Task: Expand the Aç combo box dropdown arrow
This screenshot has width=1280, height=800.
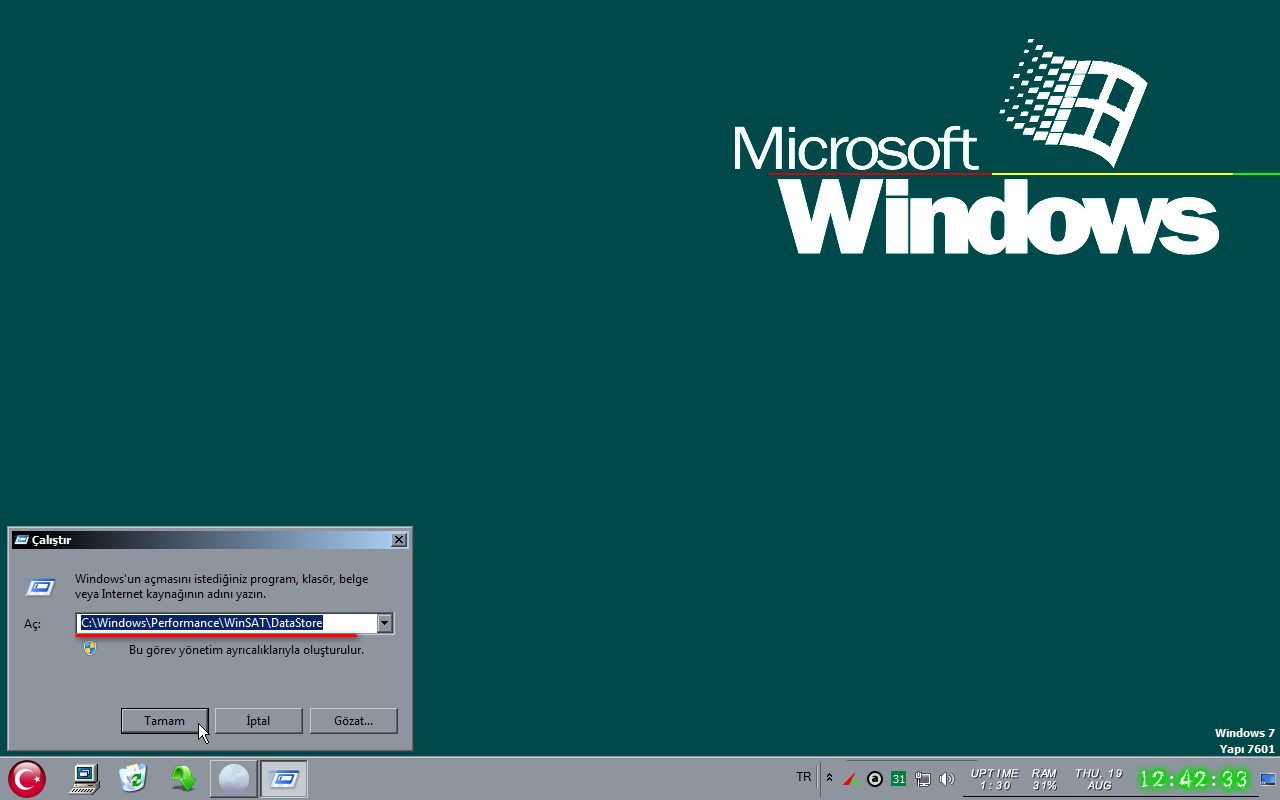Action: tap(384, 623)
